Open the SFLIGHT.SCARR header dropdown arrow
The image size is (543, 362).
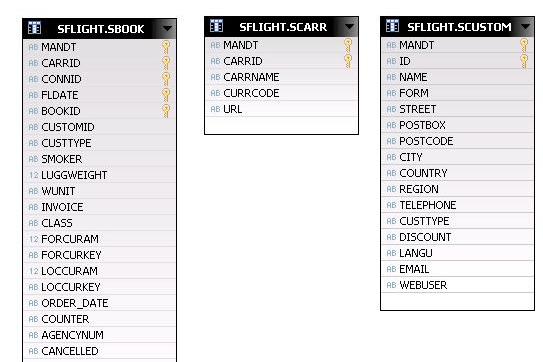pos(349,26)
